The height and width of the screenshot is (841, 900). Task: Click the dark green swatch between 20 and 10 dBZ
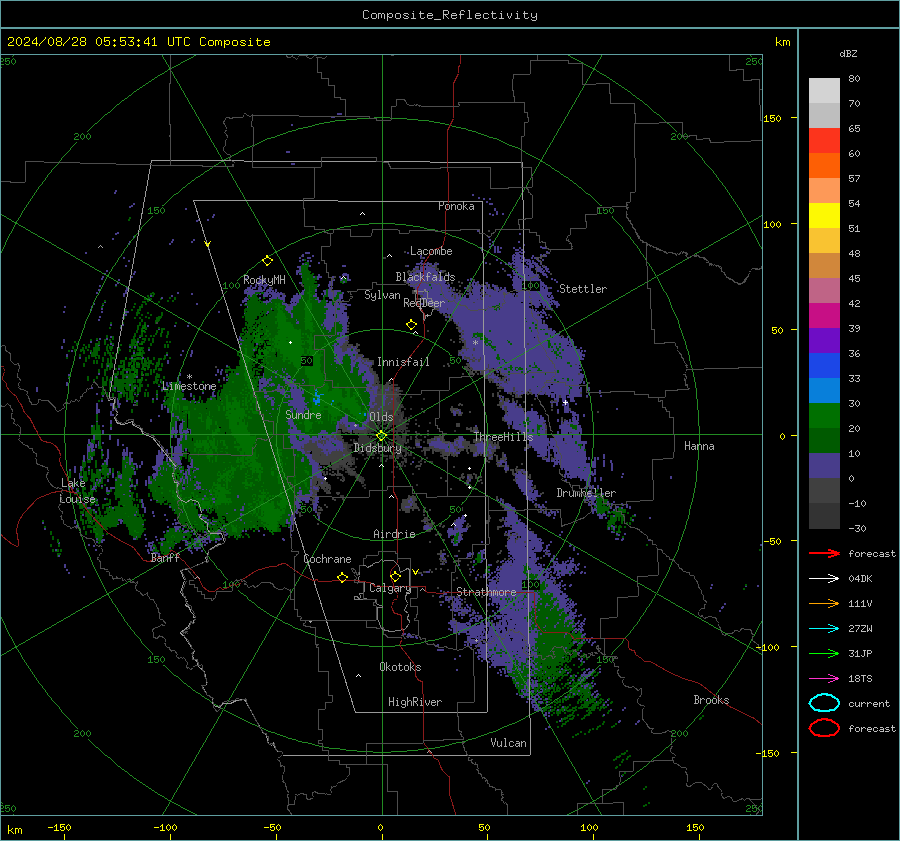[824, 440]
